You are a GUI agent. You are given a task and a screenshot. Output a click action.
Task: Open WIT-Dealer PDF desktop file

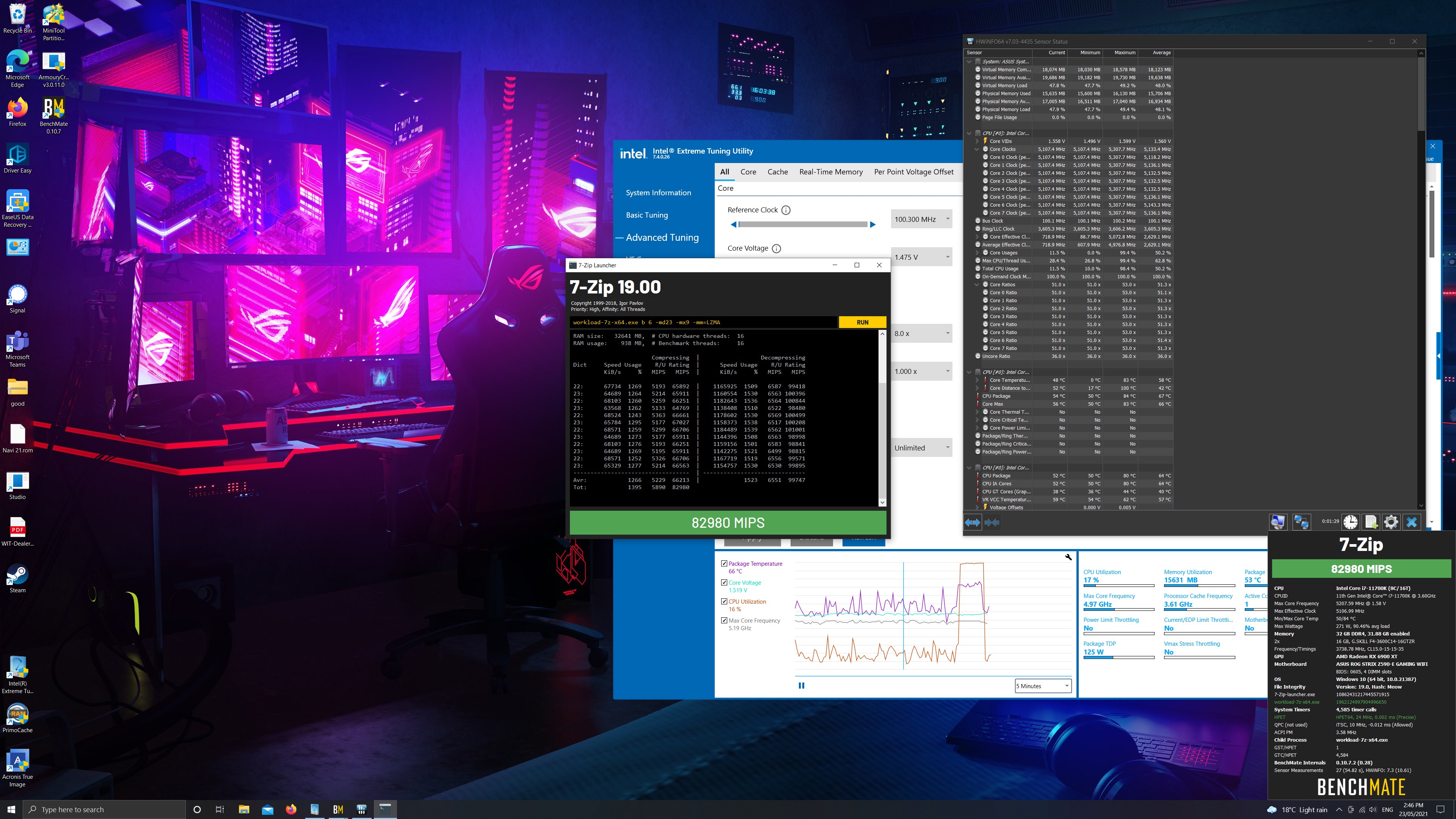[x=17, y=531]
